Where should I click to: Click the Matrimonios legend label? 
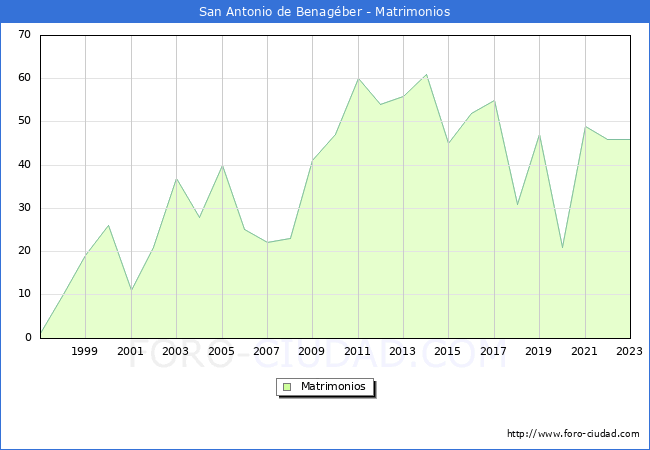tap(334, 386)
